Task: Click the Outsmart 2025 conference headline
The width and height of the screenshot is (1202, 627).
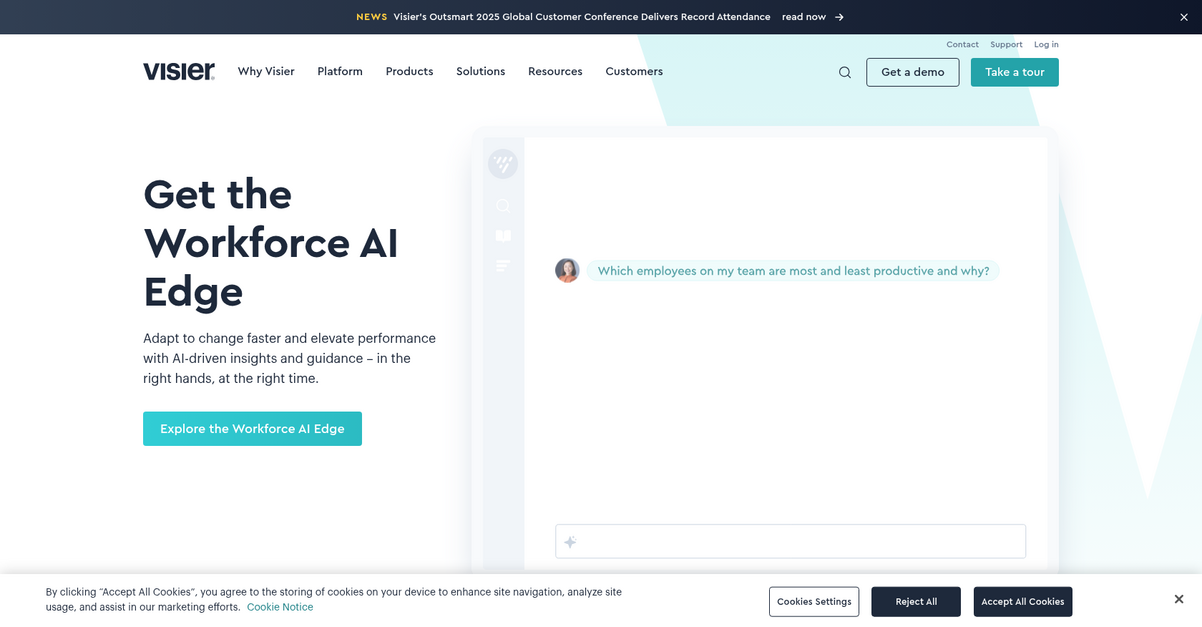Action: tap(582, 17)
